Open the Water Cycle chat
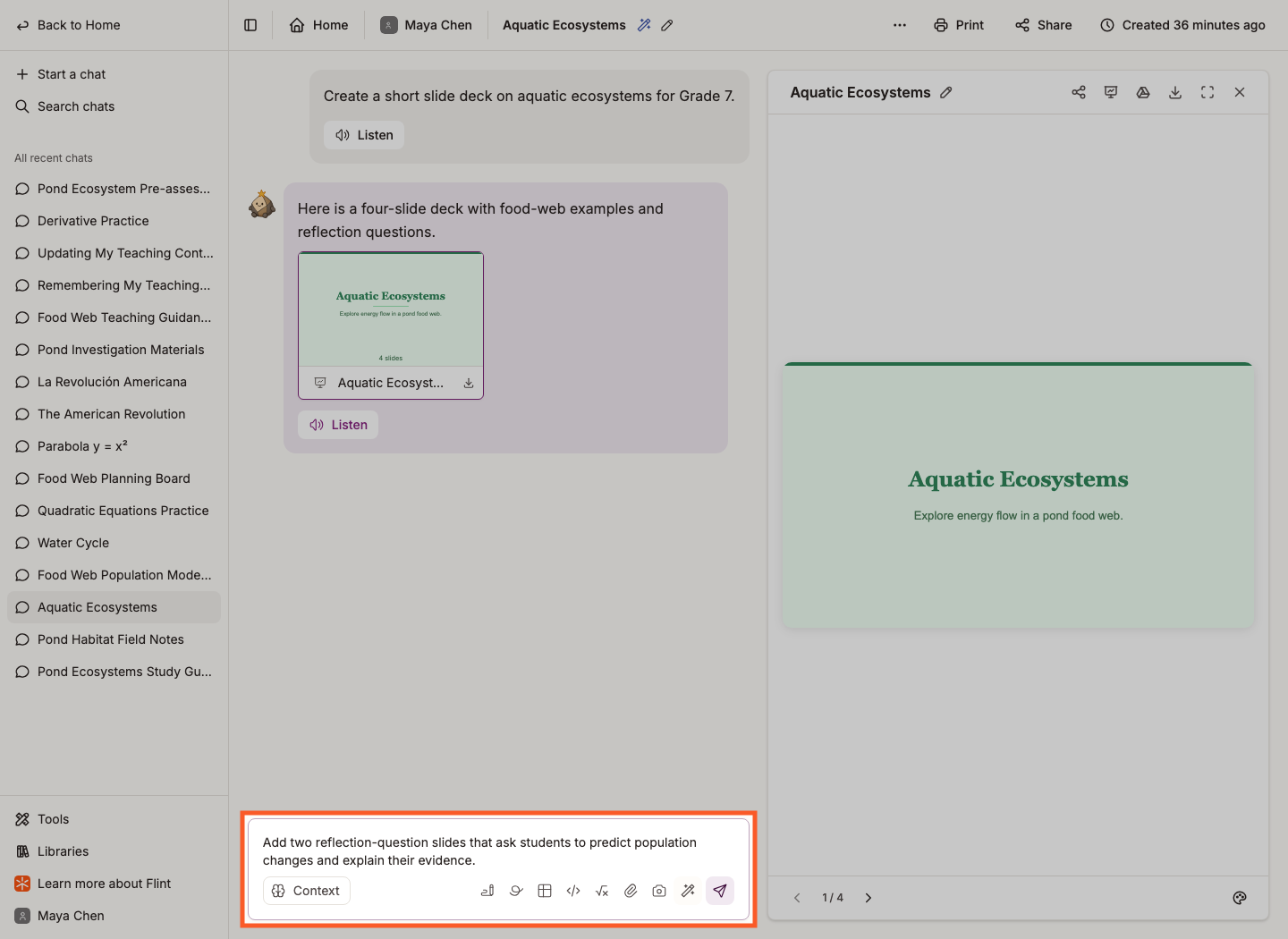1288x939 pixels. point(114,543)
